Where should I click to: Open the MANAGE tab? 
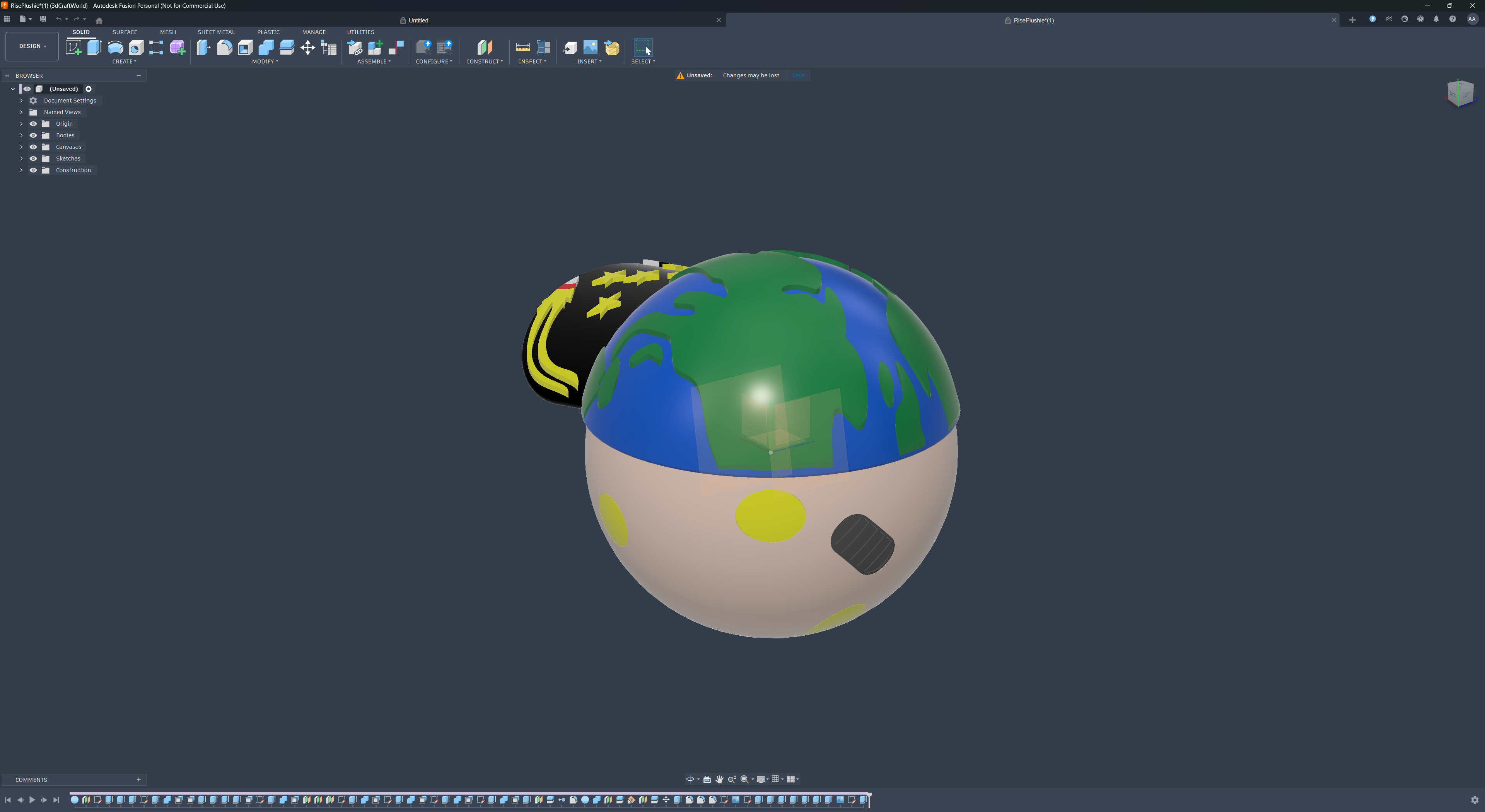pyautogui.click(x=314, y=32)
